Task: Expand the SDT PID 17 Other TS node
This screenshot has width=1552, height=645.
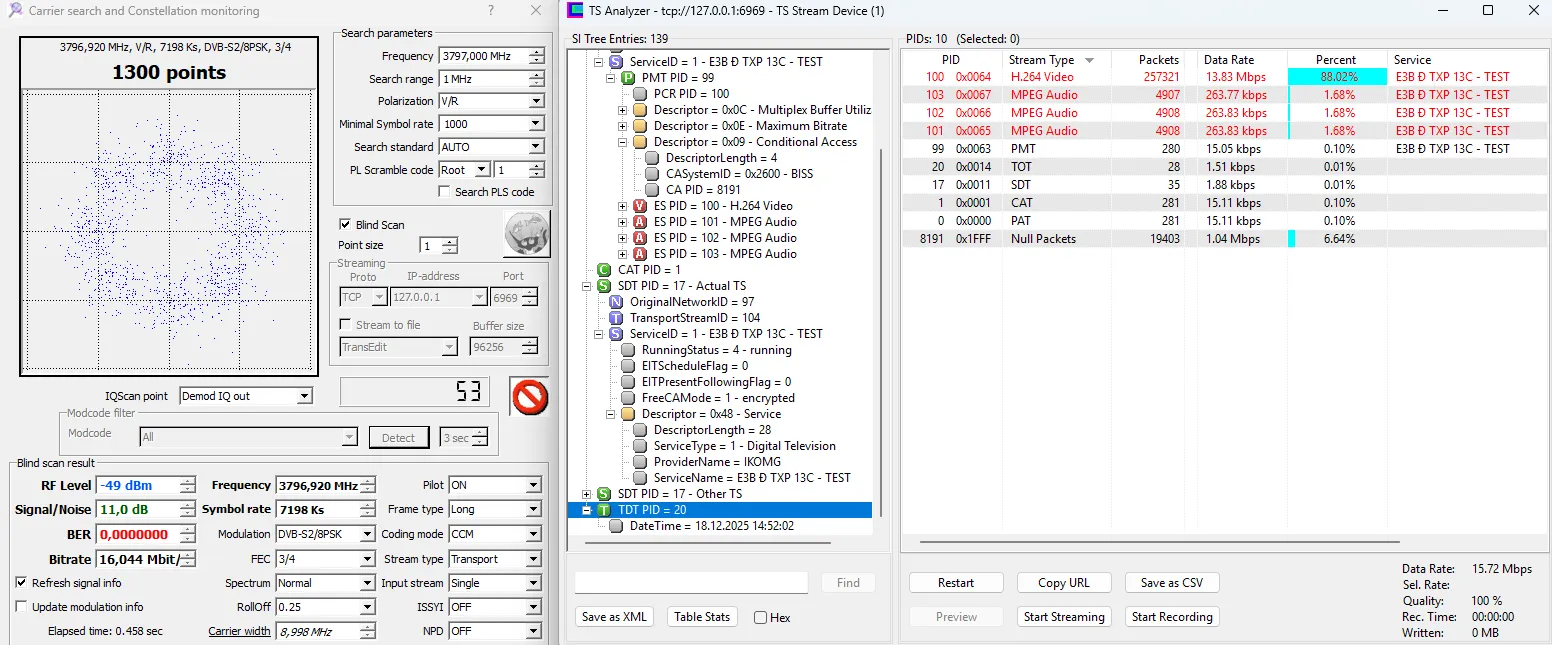Action: coord(587,494)
